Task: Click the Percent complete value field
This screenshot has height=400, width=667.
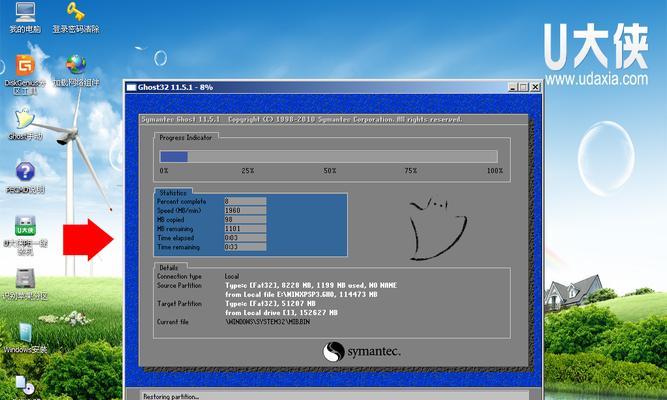Action: click(x=245, y=201)
